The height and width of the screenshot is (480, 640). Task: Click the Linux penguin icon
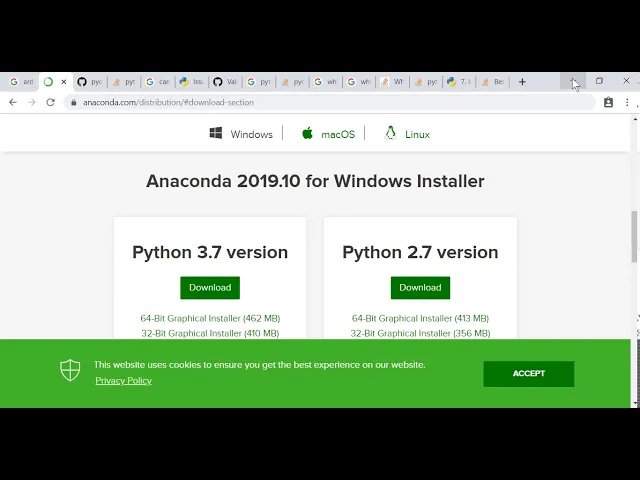[391, 133]
